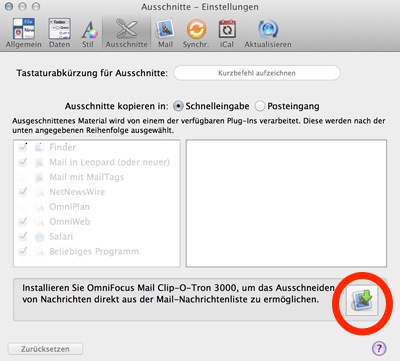Click the Kurzbefehl aufzeichnen shortcut field
Screen dimensions: 403x361
(x=257, y=73)
